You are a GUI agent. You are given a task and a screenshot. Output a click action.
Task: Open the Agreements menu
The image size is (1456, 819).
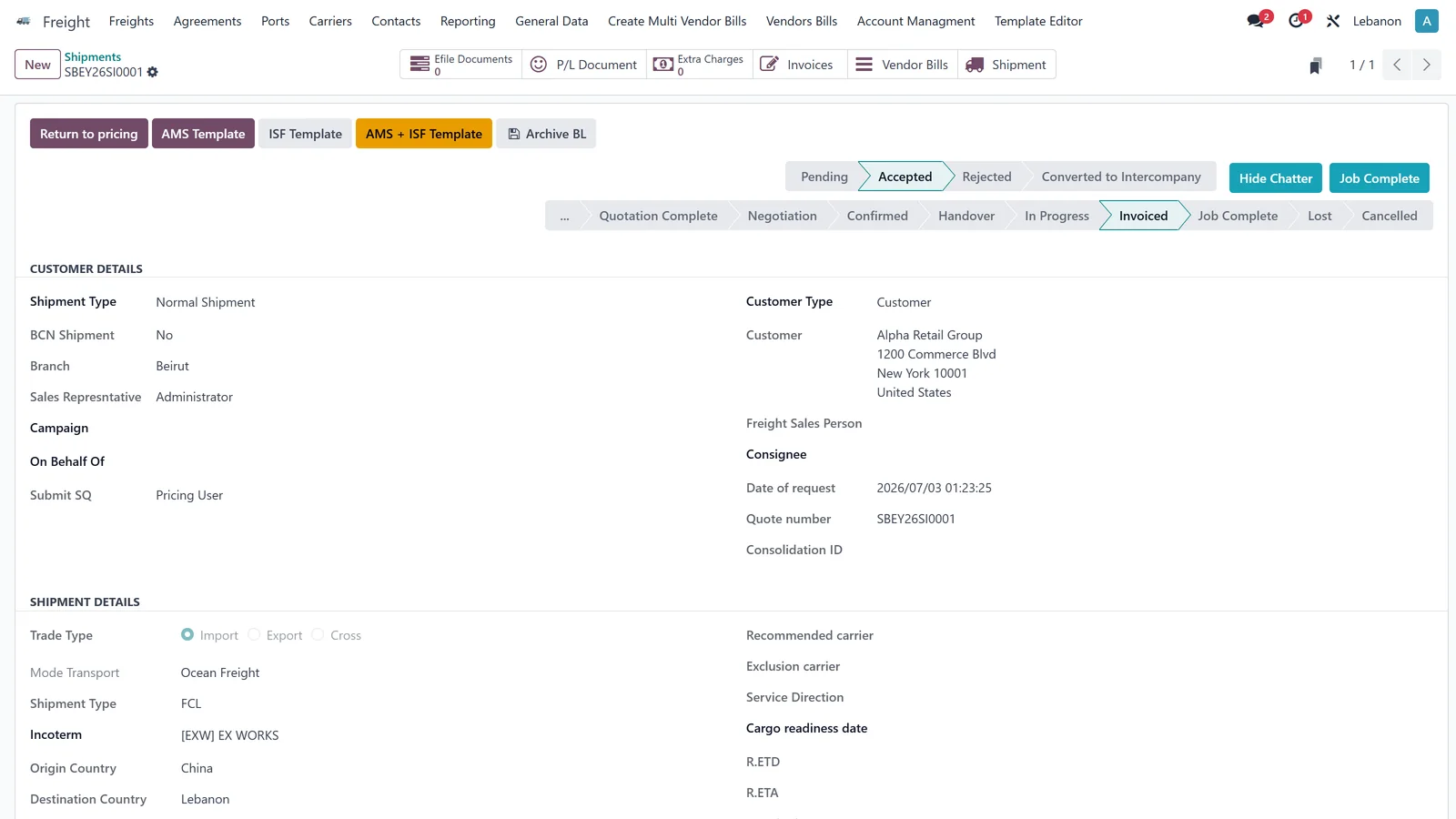click(x=207, y=21)
